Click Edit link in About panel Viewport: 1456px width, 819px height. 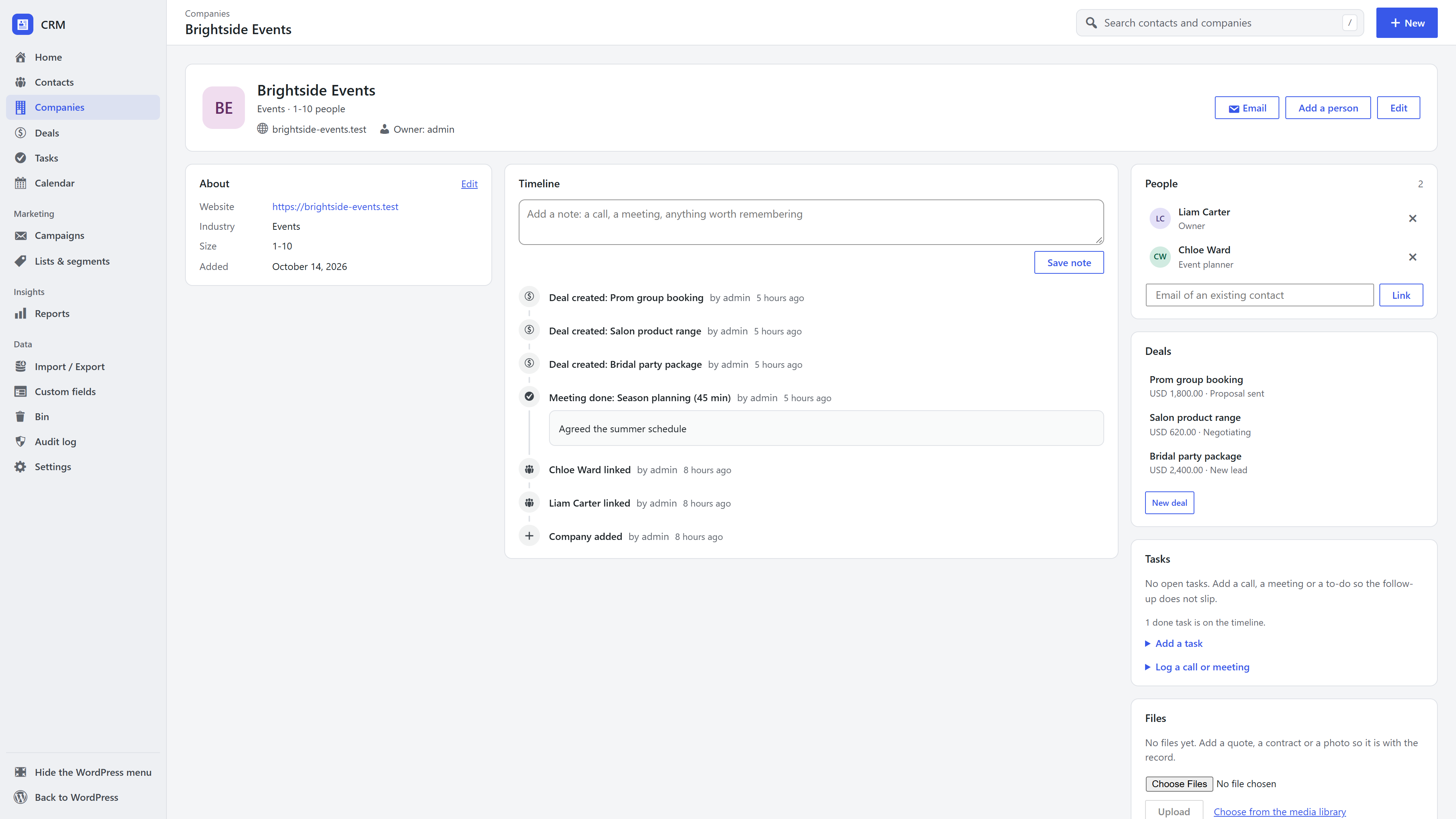pyautogui.click(x=469, y=184)
